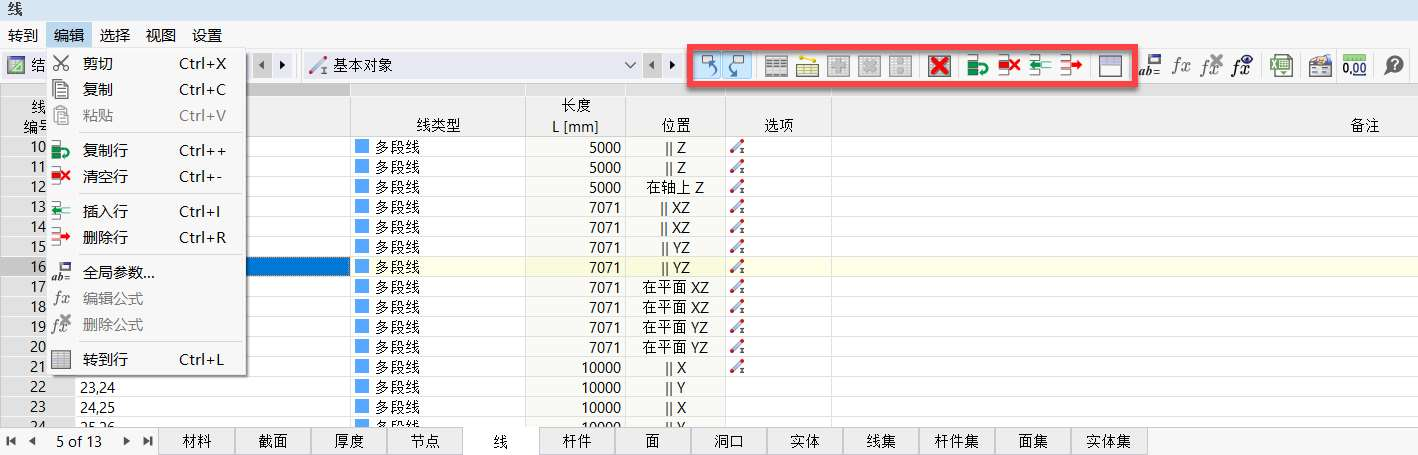Click the table grid toolbar icon
Screen dimensions: 1418x455
pos(777,66)
